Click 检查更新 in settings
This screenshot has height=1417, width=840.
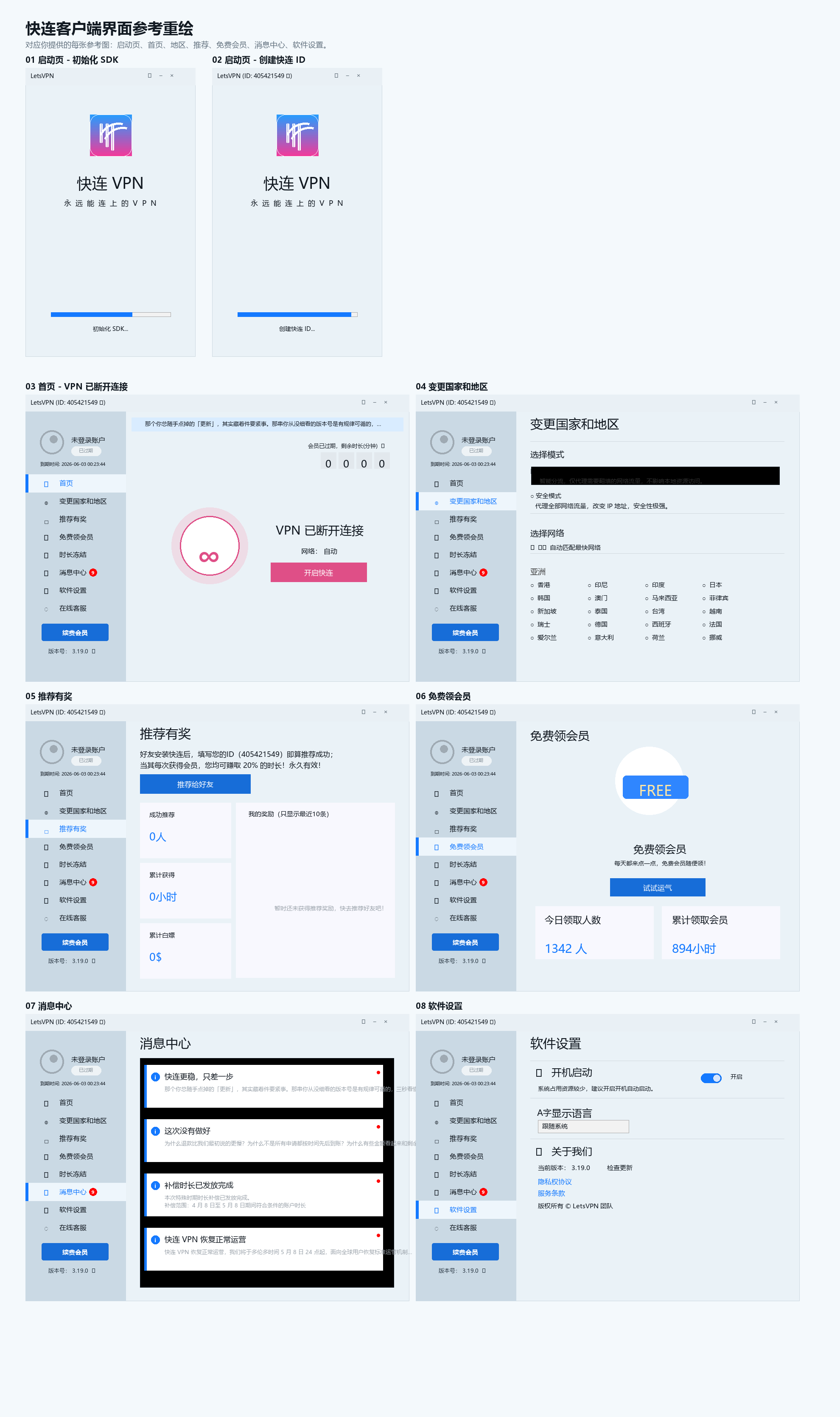[x=620, y=1168]
